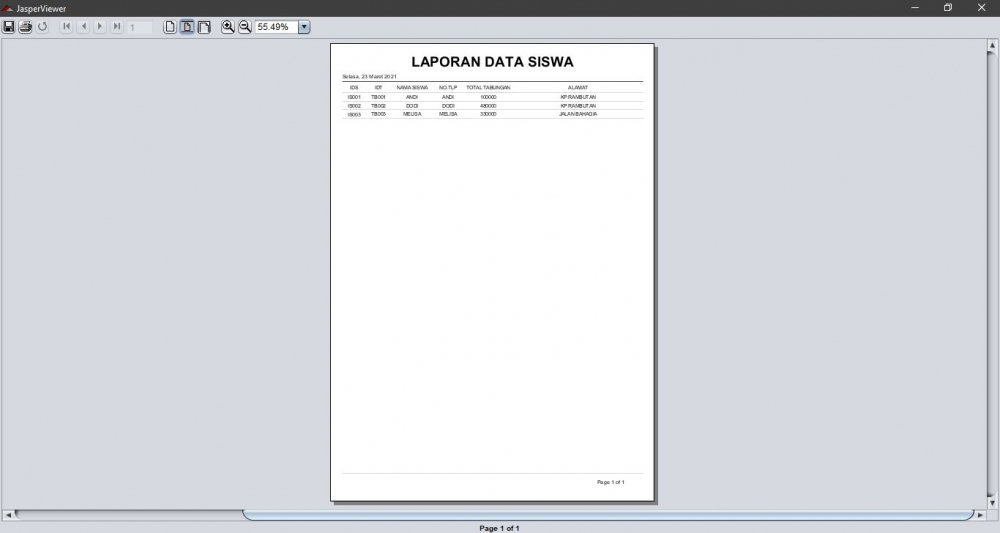
Task: Toggle Fit Width view mode
Action: (x=204, y=27)
